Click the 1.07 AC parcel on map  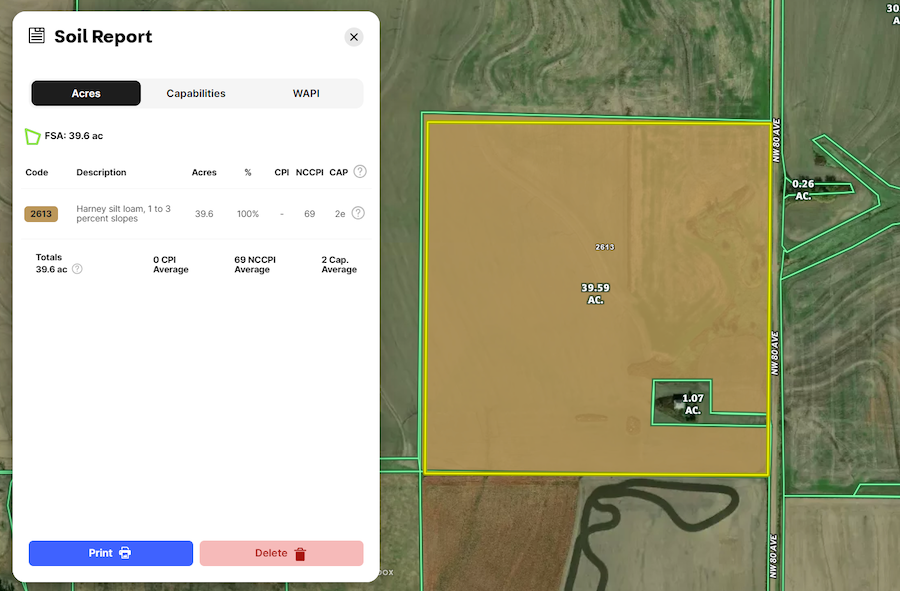pos(692,404)
